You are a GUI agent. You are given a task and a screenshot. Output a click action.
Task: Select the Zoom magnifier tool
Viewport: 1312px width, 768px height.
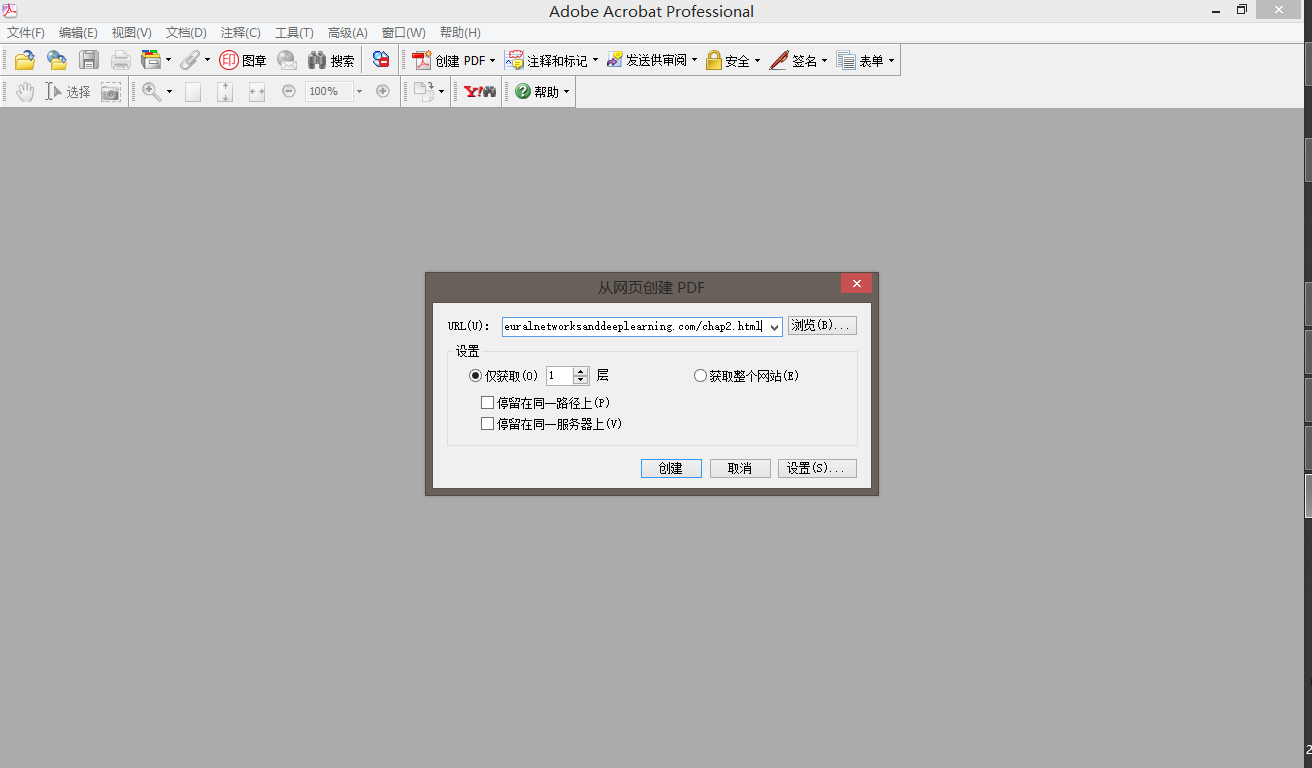[151, 91]
